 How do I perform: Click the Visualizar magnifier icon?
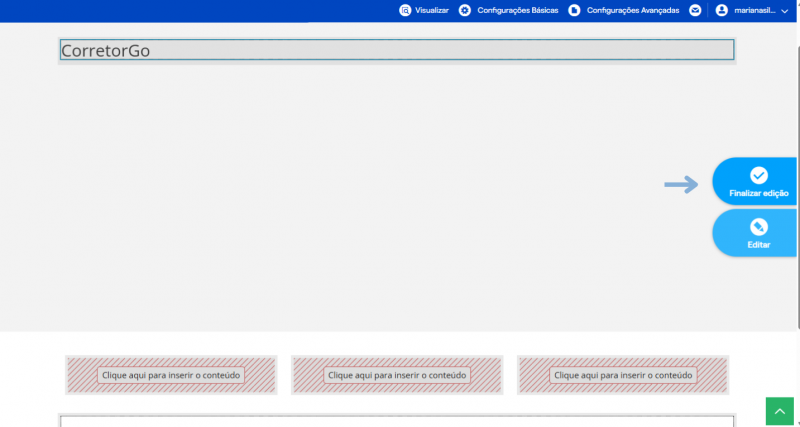tap(405, 10)
